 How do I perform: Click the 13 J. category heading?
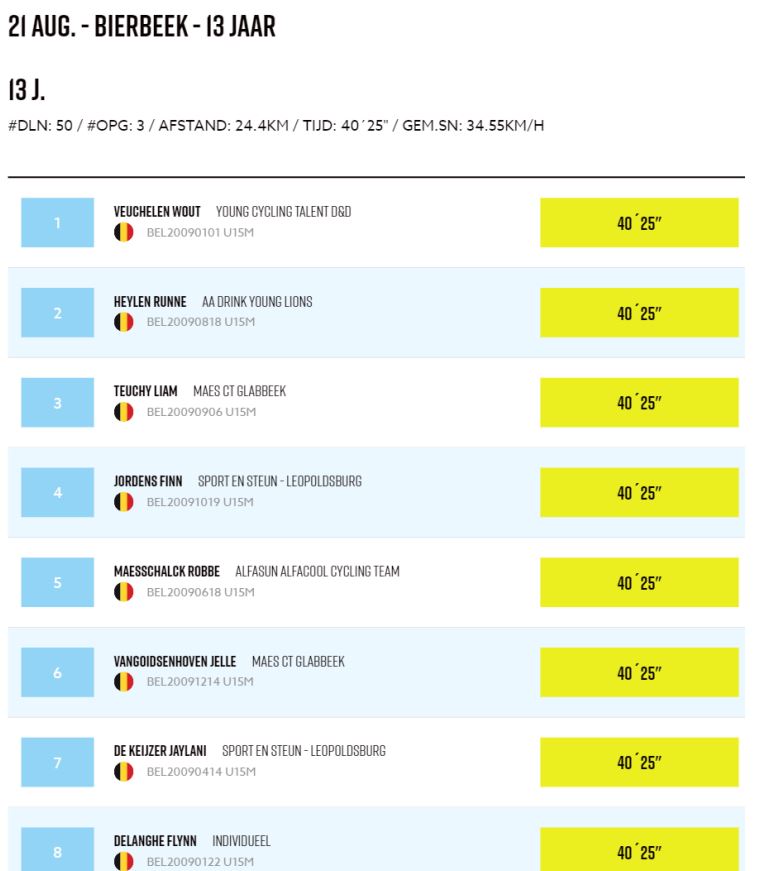27,91
